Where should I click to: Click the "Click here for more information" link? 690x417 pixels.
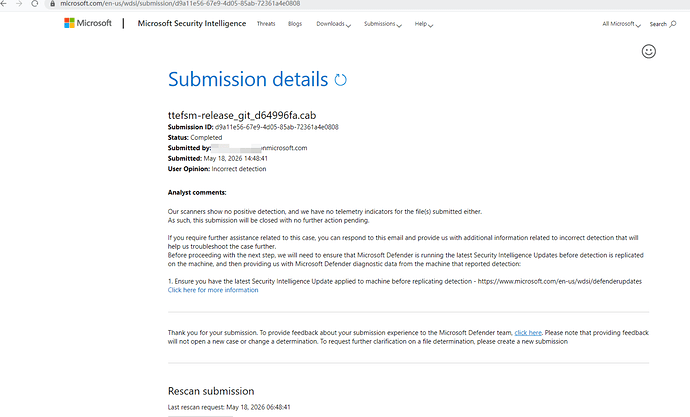click(213, 290)
